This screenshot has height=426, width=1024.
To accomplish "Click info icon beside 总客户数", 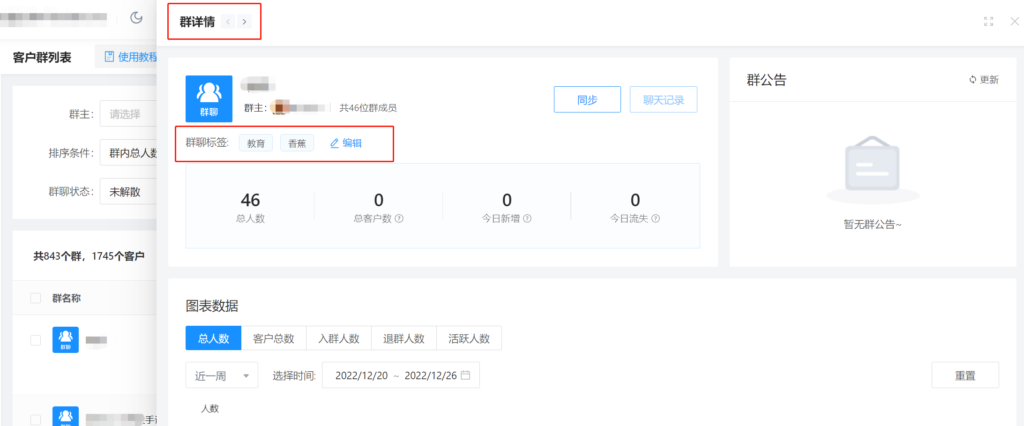I will tap(399, 219).
